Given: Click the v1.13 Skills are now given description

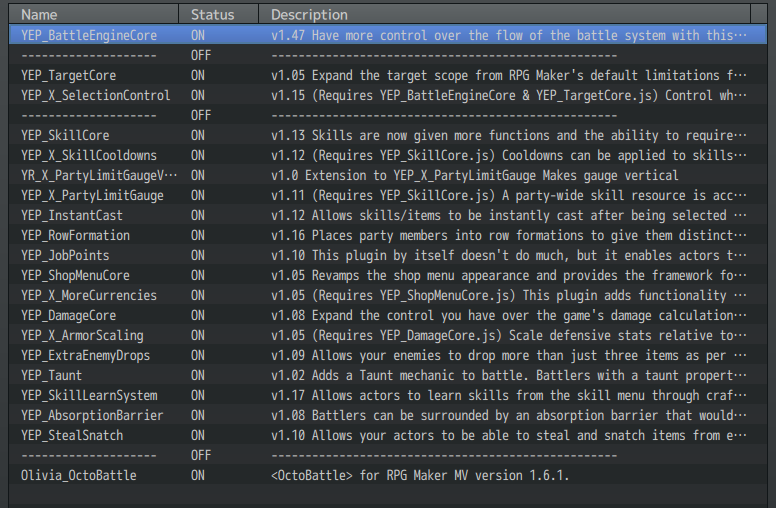Looking at the screenshot, I should [x=509, y=135].
